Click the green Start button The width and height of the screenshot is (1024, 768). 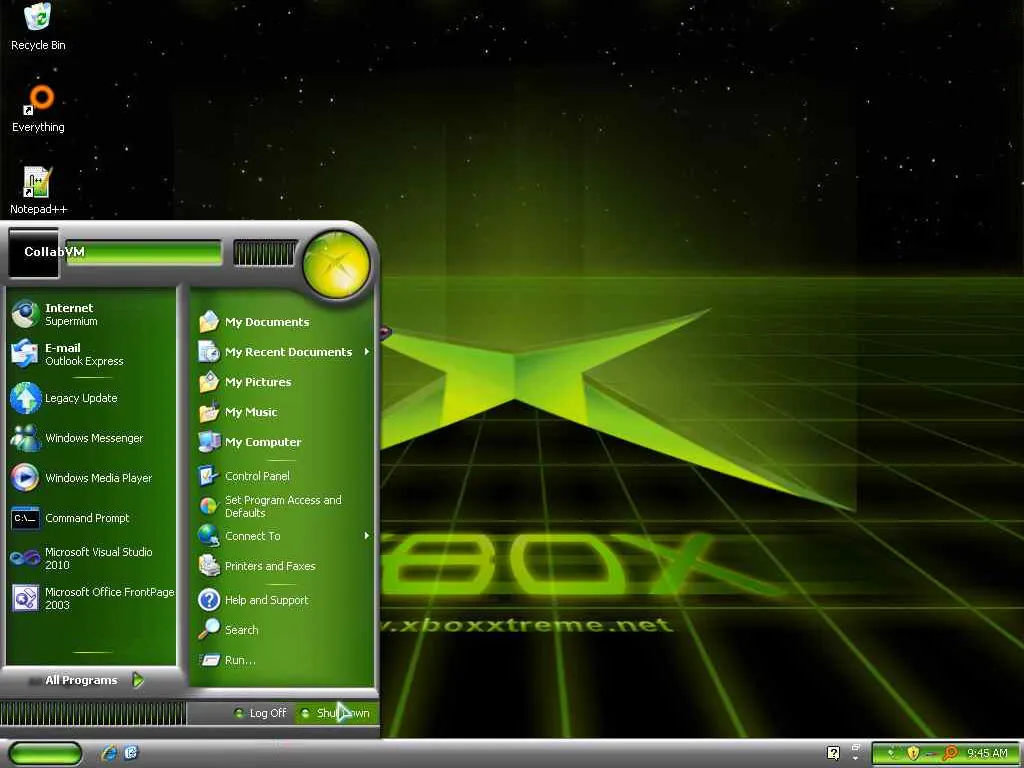45,753
